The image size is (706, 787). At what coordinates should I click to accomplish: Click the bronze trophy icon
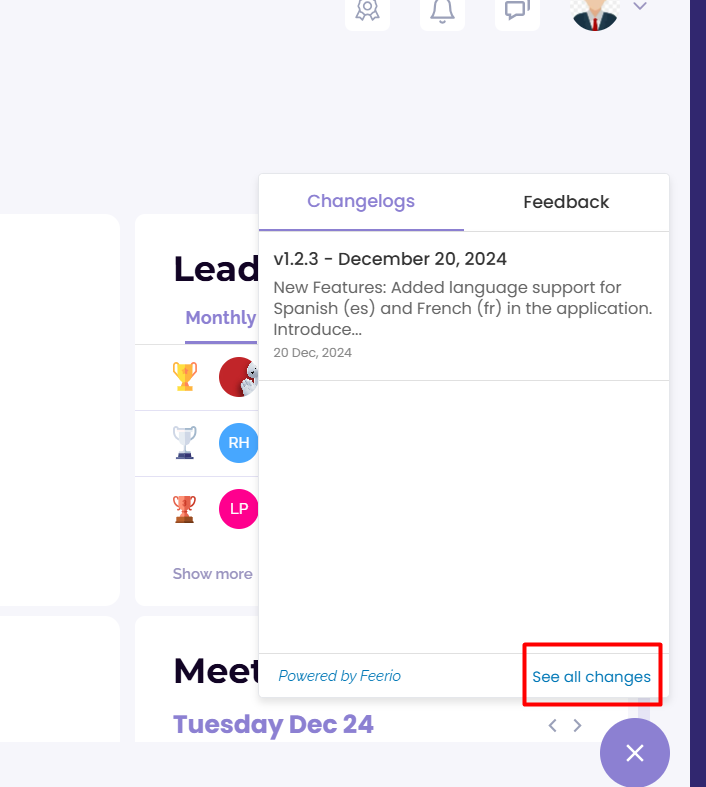(185, 509)
